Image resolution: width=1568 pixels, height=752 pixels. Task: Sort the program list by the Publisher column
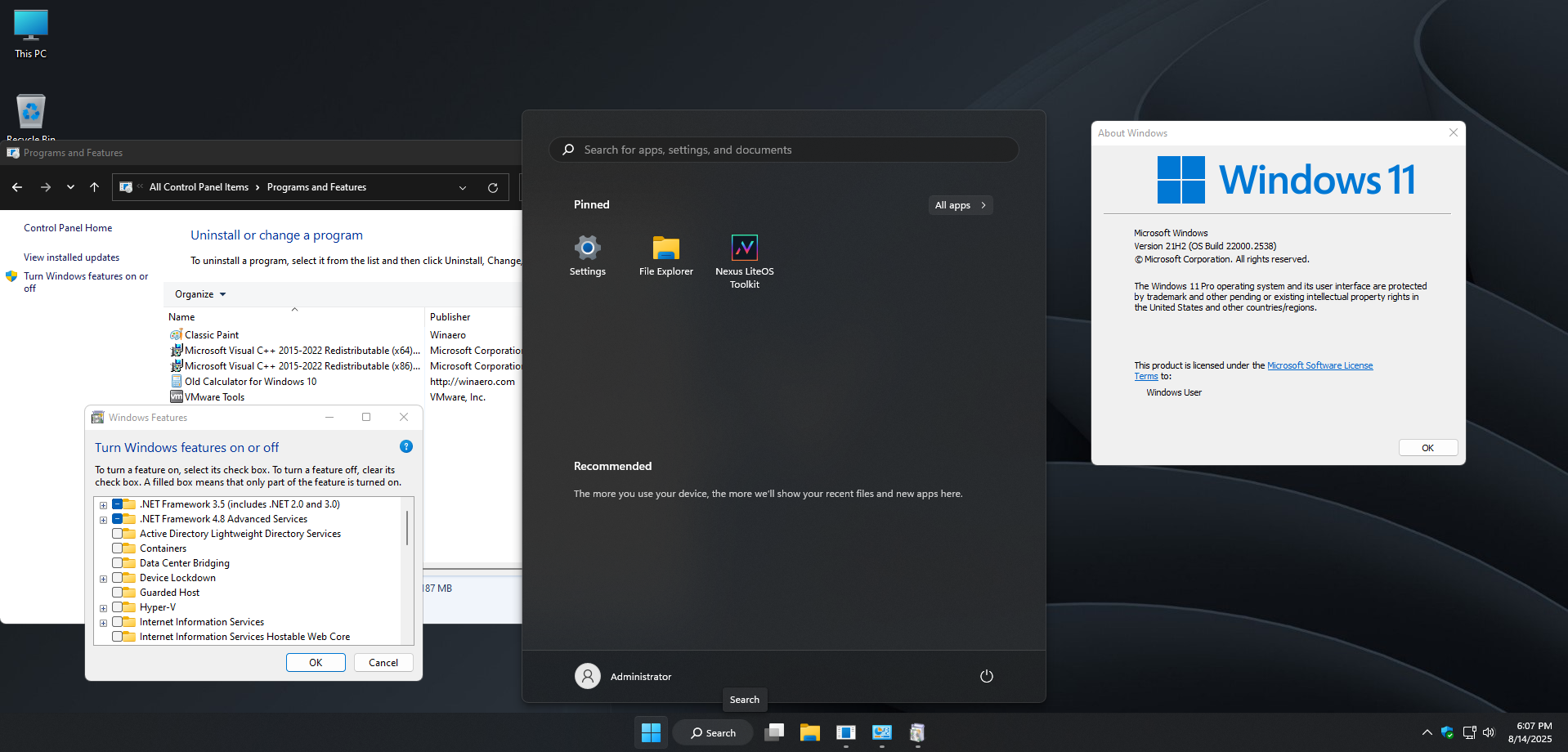click(x=474, y=317)
